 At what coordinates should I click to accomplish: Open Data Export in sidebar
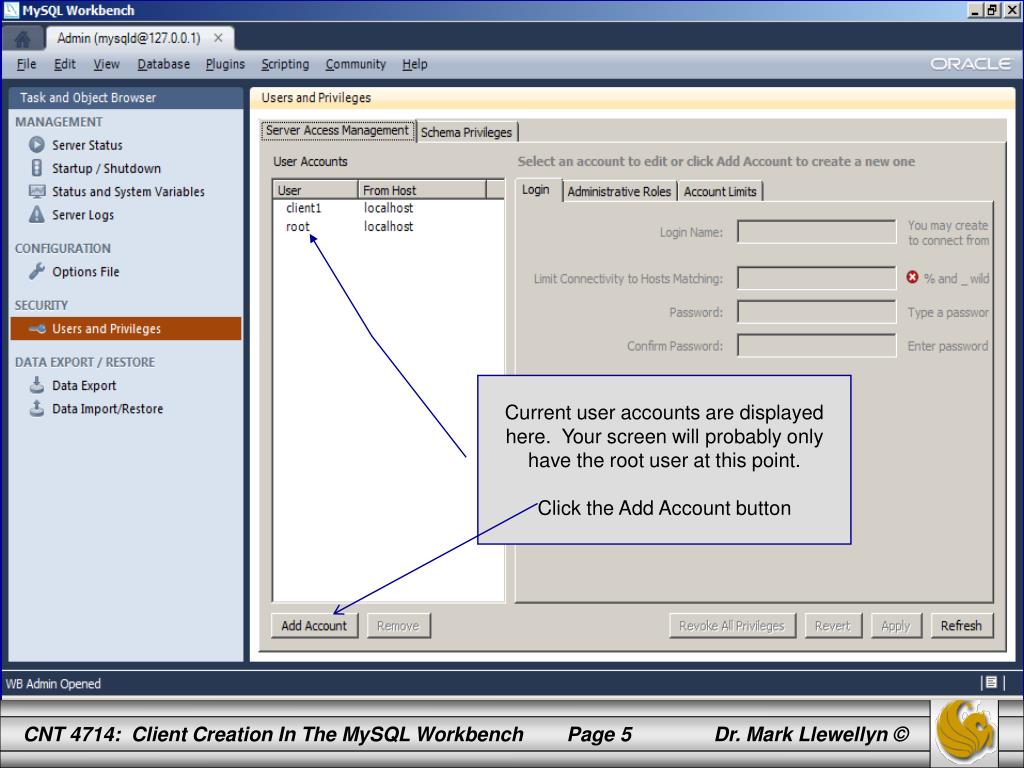(x=84, y=385)
